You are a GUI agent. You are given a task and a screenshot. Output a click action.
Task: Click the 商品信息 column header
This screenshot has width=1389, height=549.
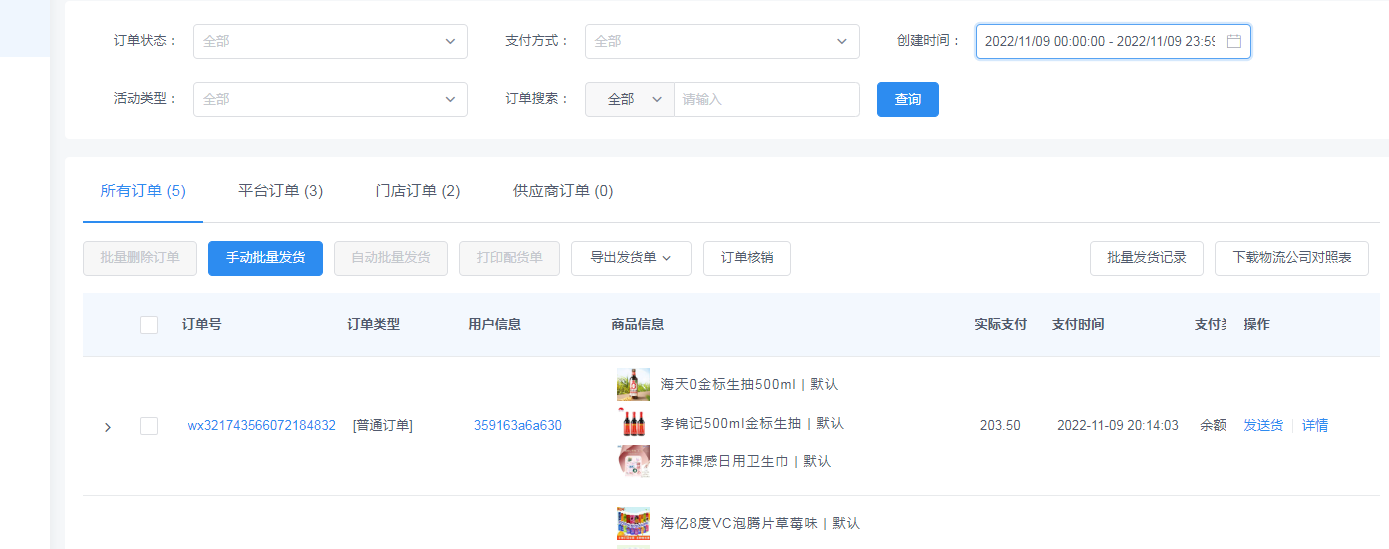click(x=638, y=324)
